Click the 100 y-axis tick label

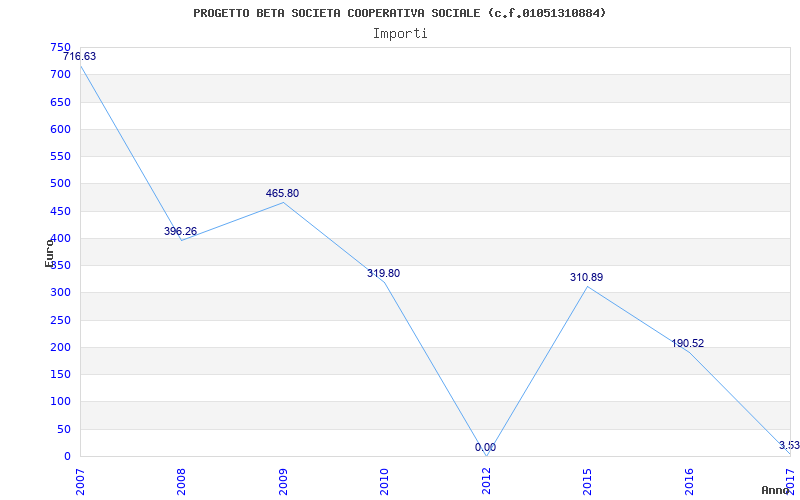60,402
